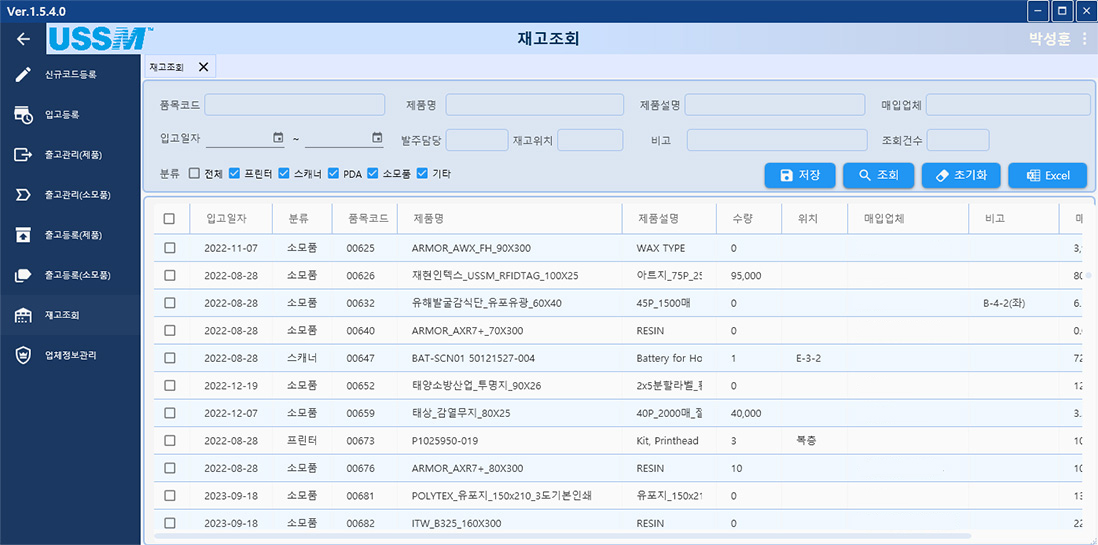Toggle the 전체 category checkbox
The height and width of the screenshot is (545, 1098).
tap(194, 174)
